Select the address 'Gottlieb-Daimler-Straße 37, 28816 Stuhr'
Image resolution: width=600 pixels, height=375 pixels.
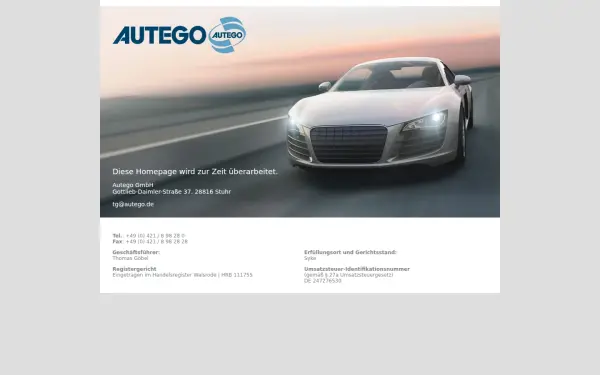point(172,192)
